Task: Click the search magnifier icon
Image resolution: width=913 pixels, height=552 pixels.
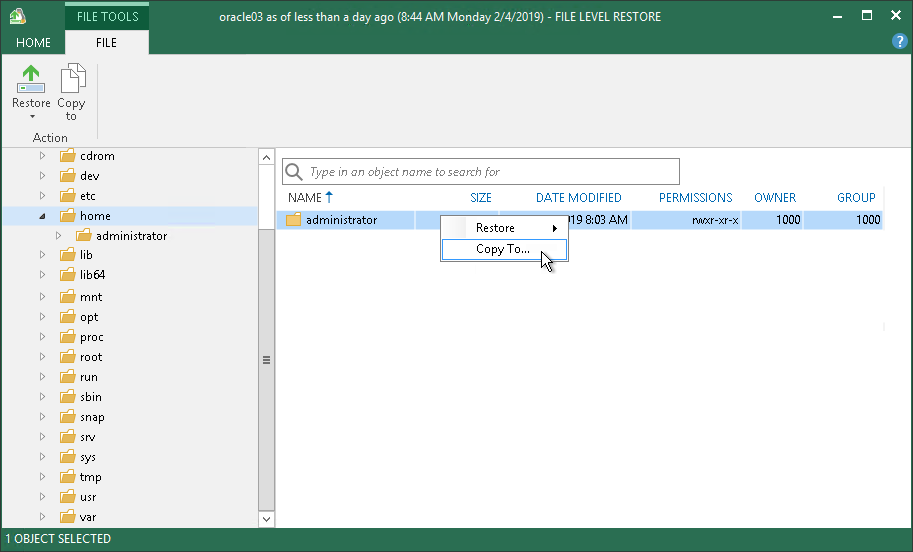Action: coord(294,172)
